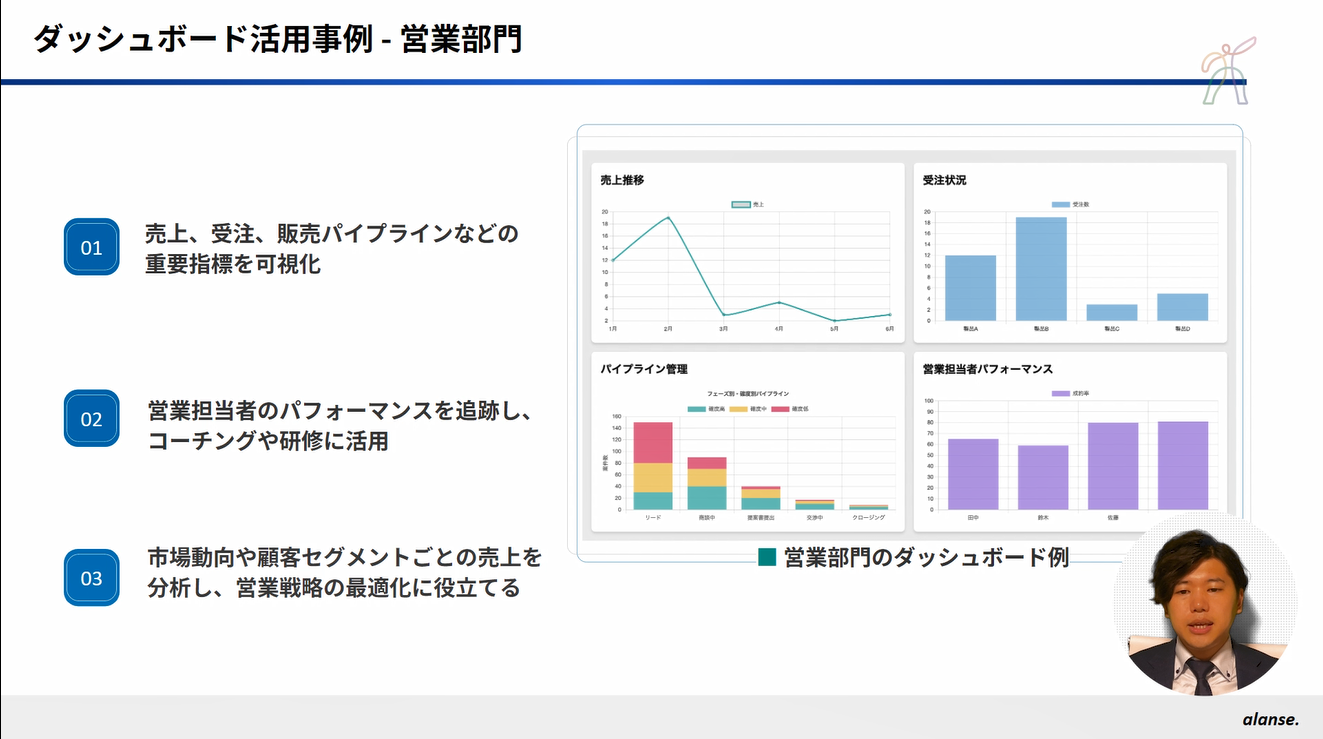Click the 6月 axis label

pos(889,329)
